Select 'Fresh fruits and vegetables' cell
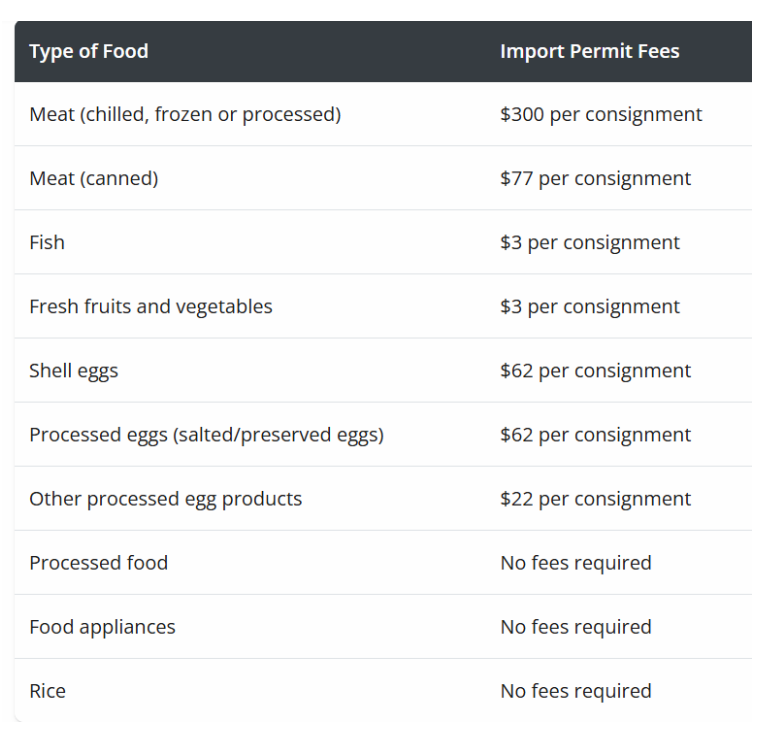This screenshot has width=771, height=737. (150, 307)
